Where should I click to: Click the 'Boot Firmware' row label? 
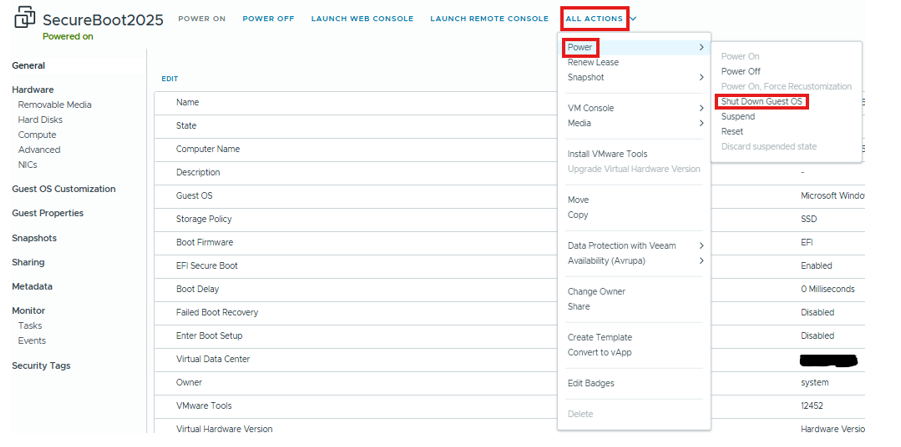click(x=205, y=242)
